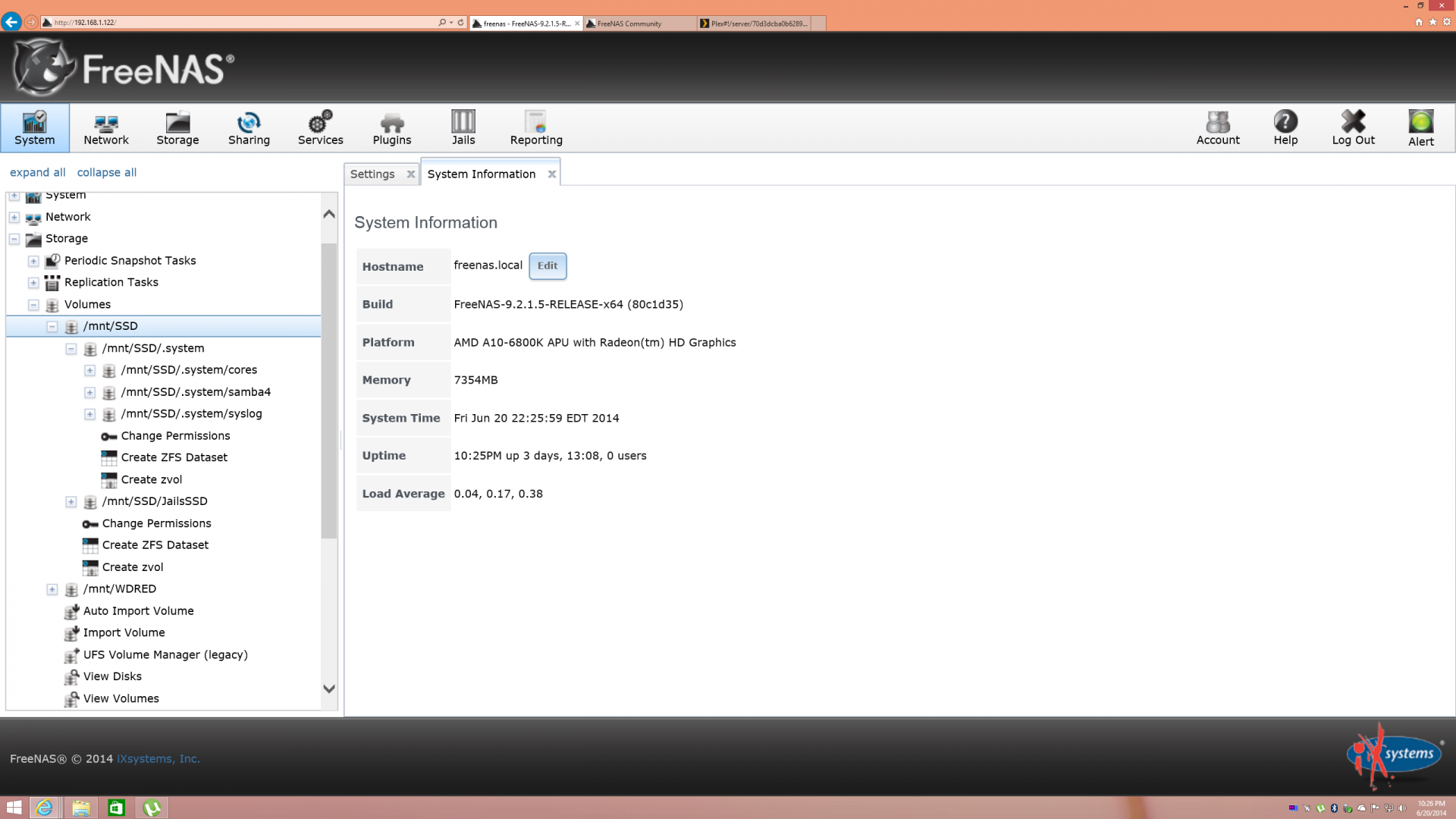Screen dimensions: 1456x819
Task: Select Periodic Snapshot Tasks tree item
Action: (130, 260)
